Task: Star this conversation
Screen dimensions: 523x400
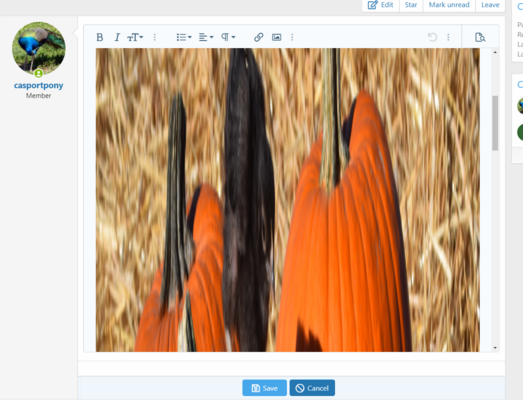Action: pos(411,5)
